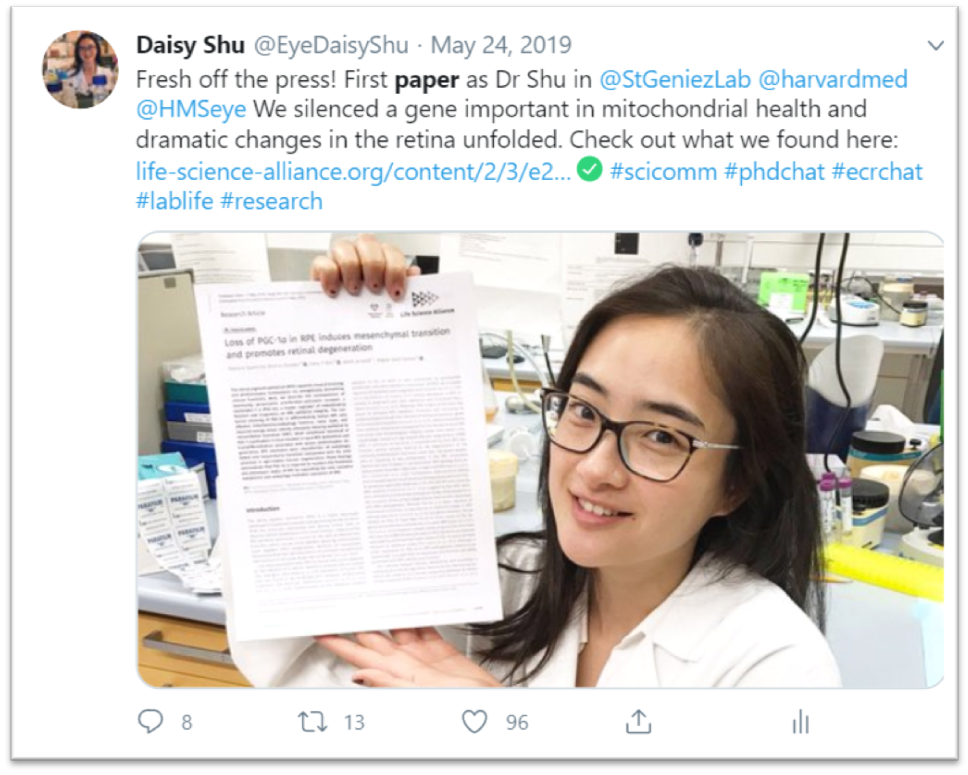Open the life-science-alliance.org article link
Viewport: 968px width, 775px height.
(353, 172)
